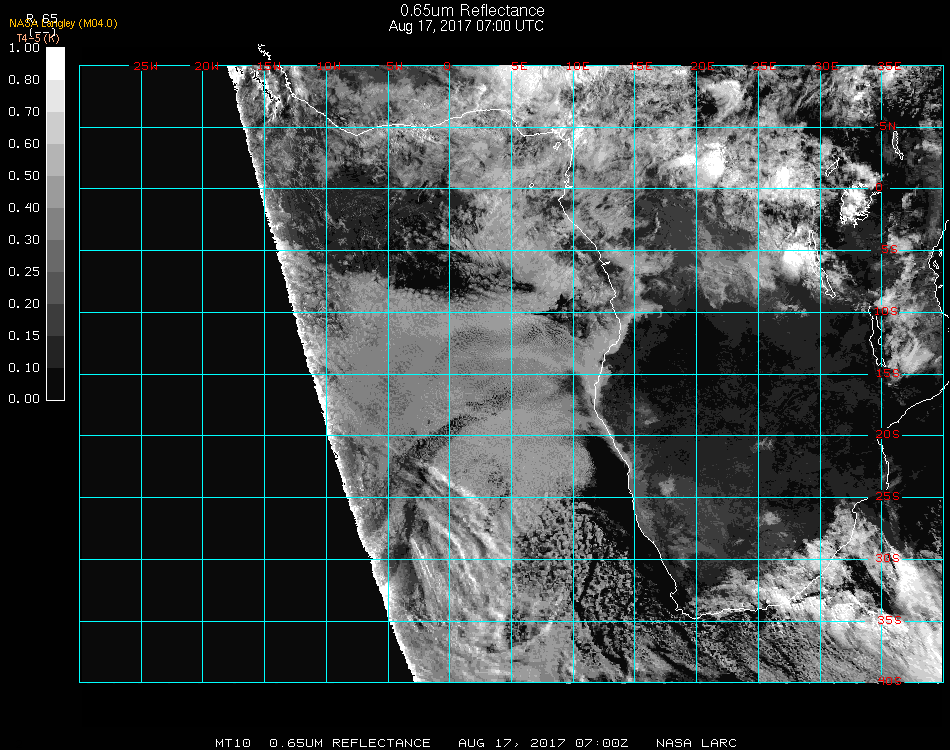Click the 40S latitude label

click(889, 682)
